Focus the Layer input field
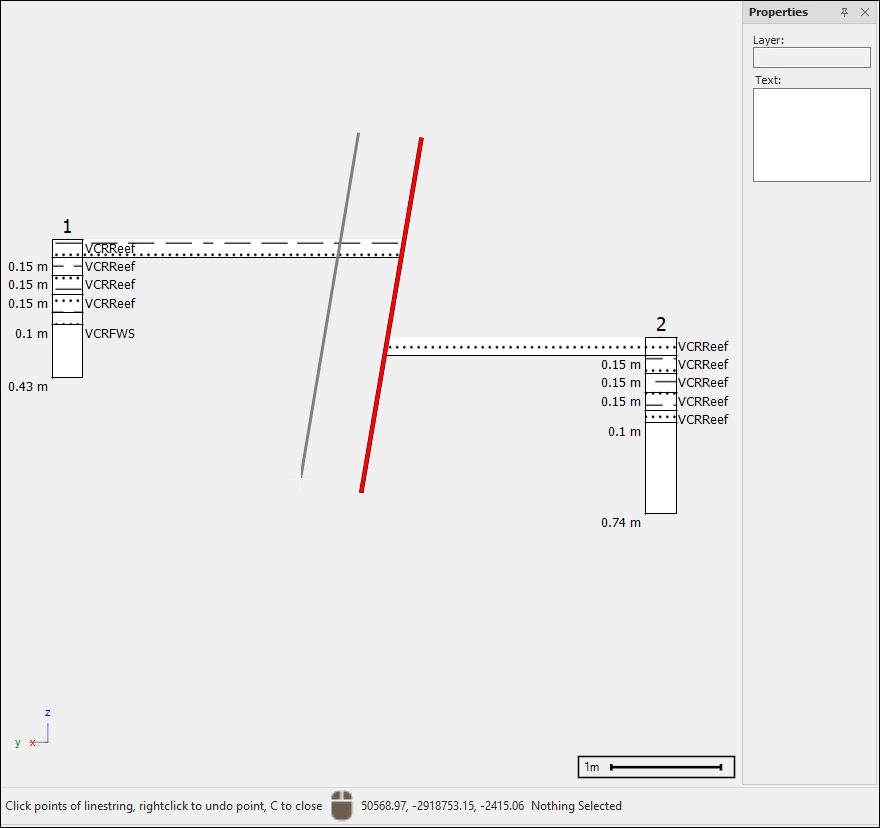Screen dimensions: 880x828 click(811, 58)
